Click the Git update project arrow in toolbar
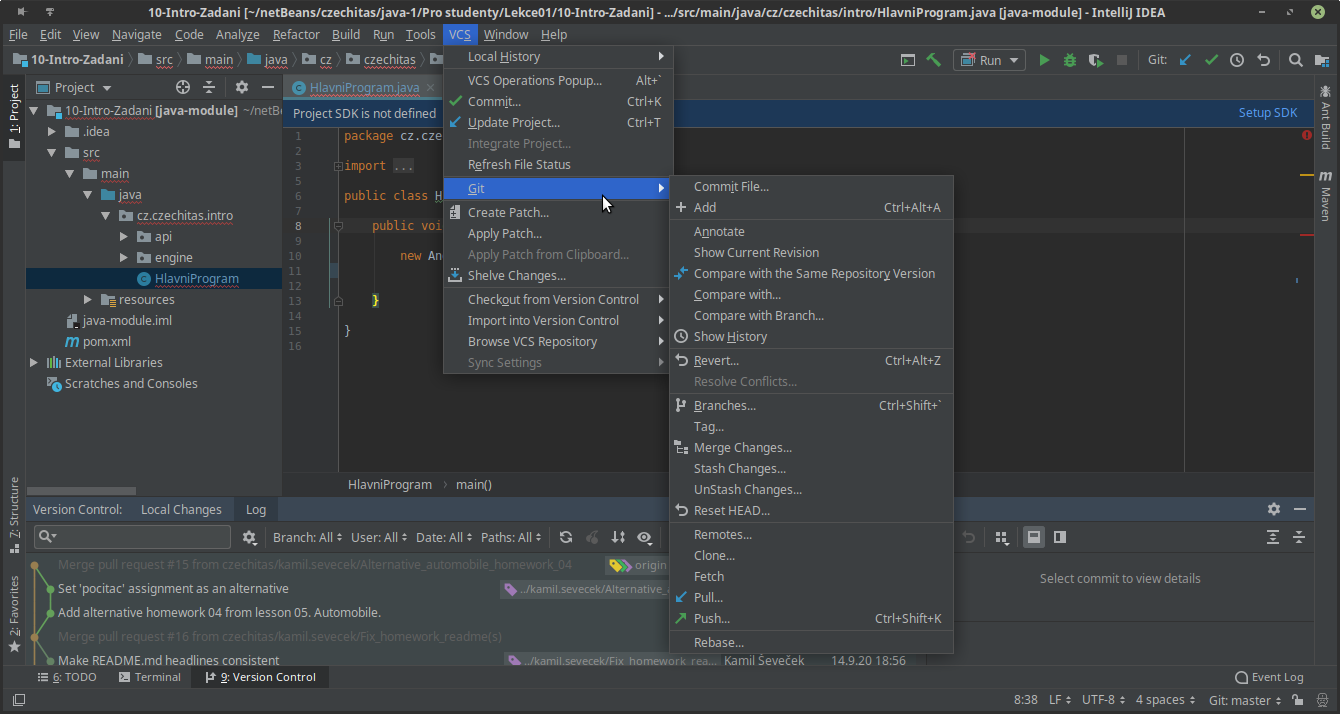 point(1185,60)
